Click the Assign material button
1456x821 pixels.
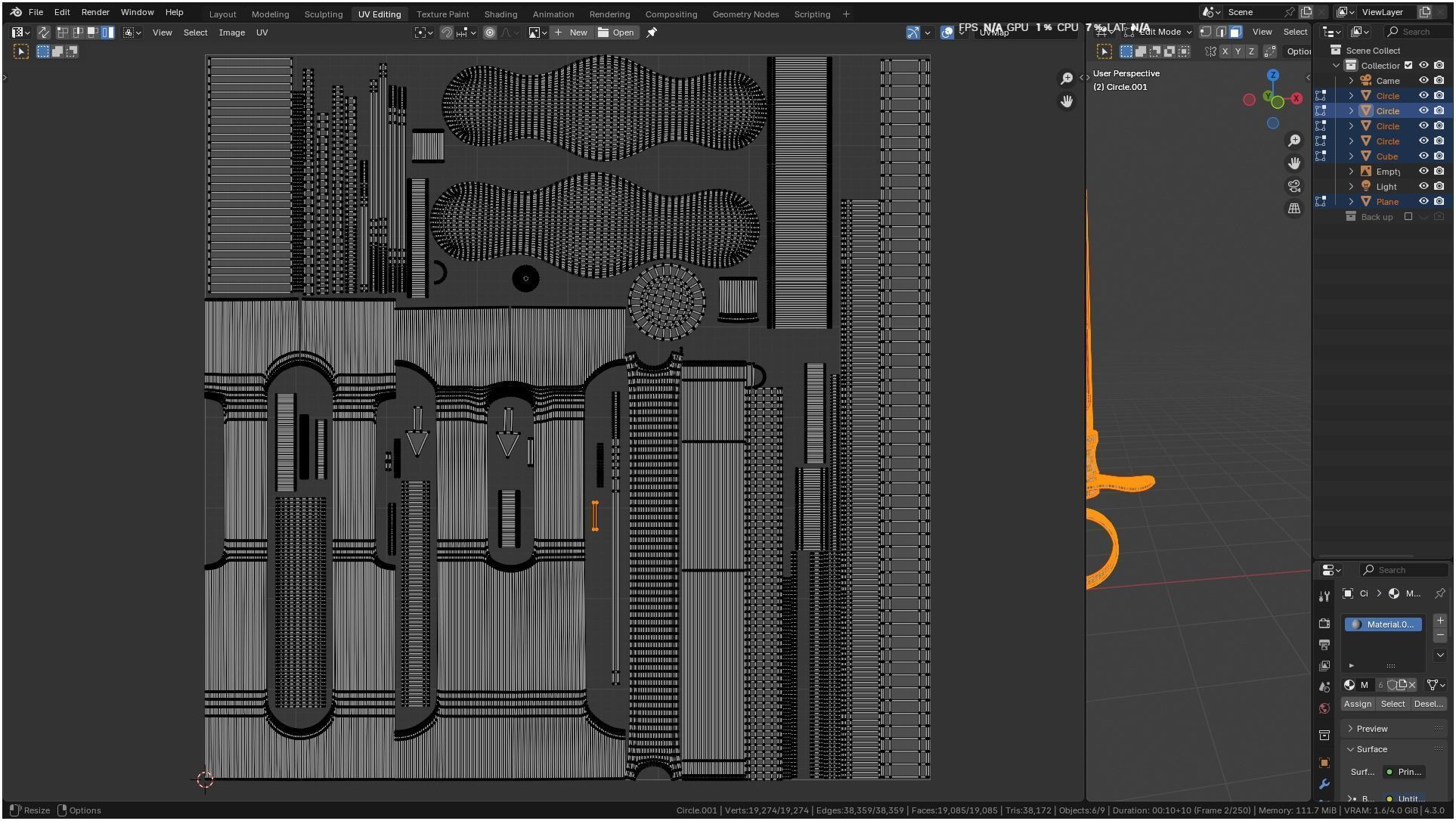tap(1357, 704)
